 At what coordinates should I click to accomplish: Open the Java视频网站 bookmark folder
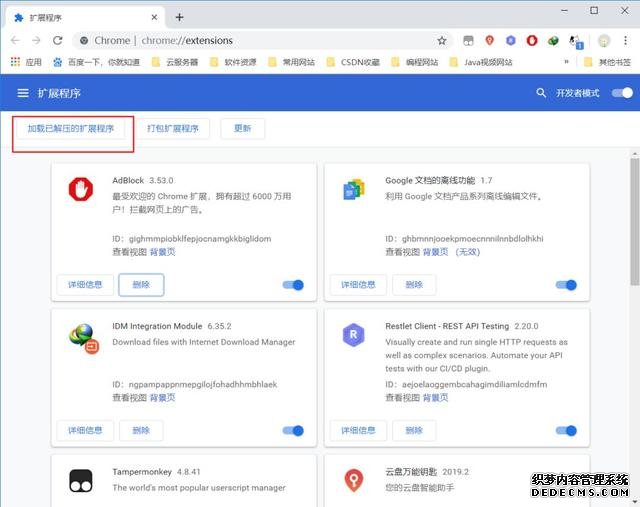(x=481, y=62)
